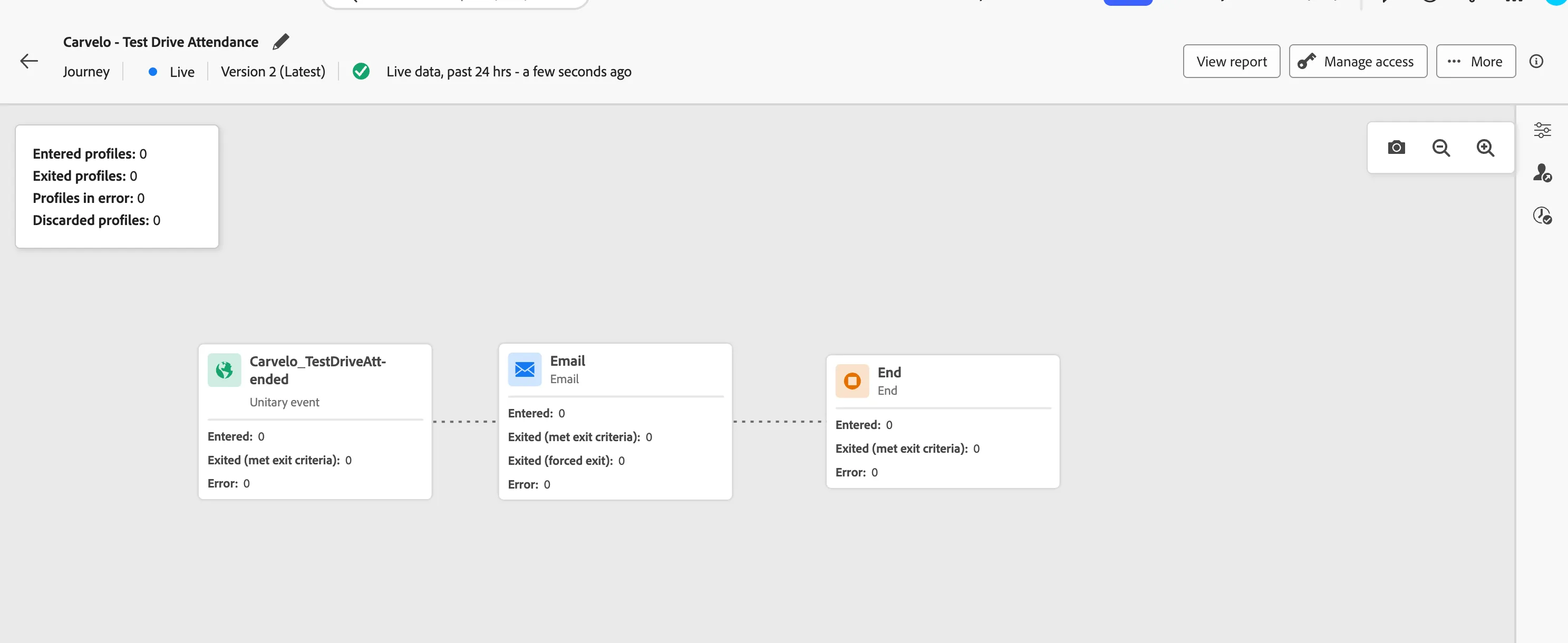Screen dimensions: 1568x643
Task: Select the orange End stop icon
Action: pyautogui.click(x=852, y=381)
